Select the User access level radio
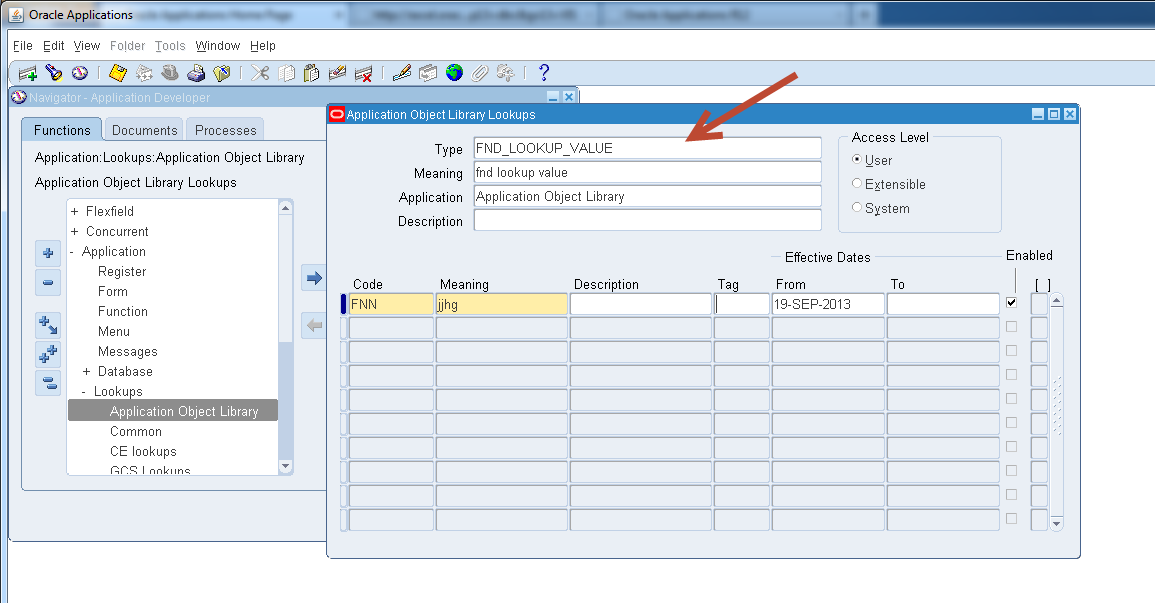This screenshot has width=1155, height=603. 857,159
